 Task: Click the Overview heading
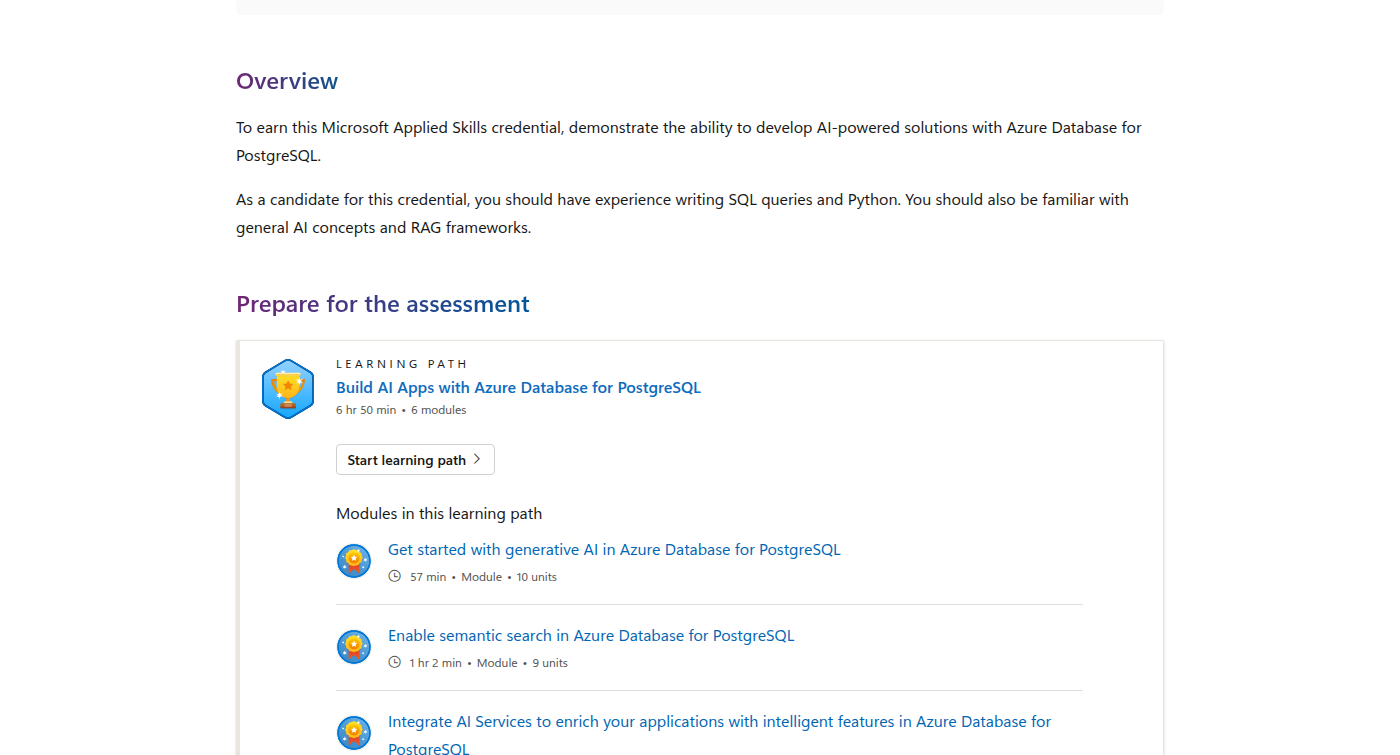[x=287, y=81]
